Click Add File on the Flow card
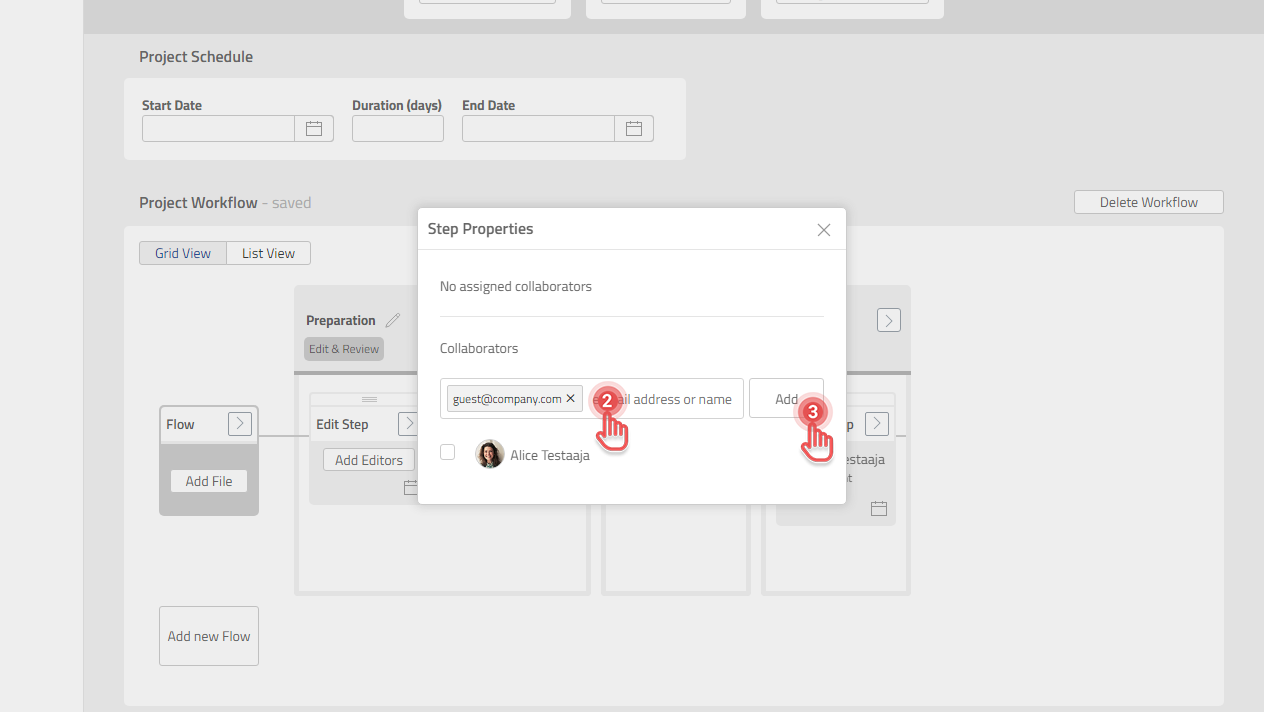This screenshot has height=712, width=1264. 208,480
